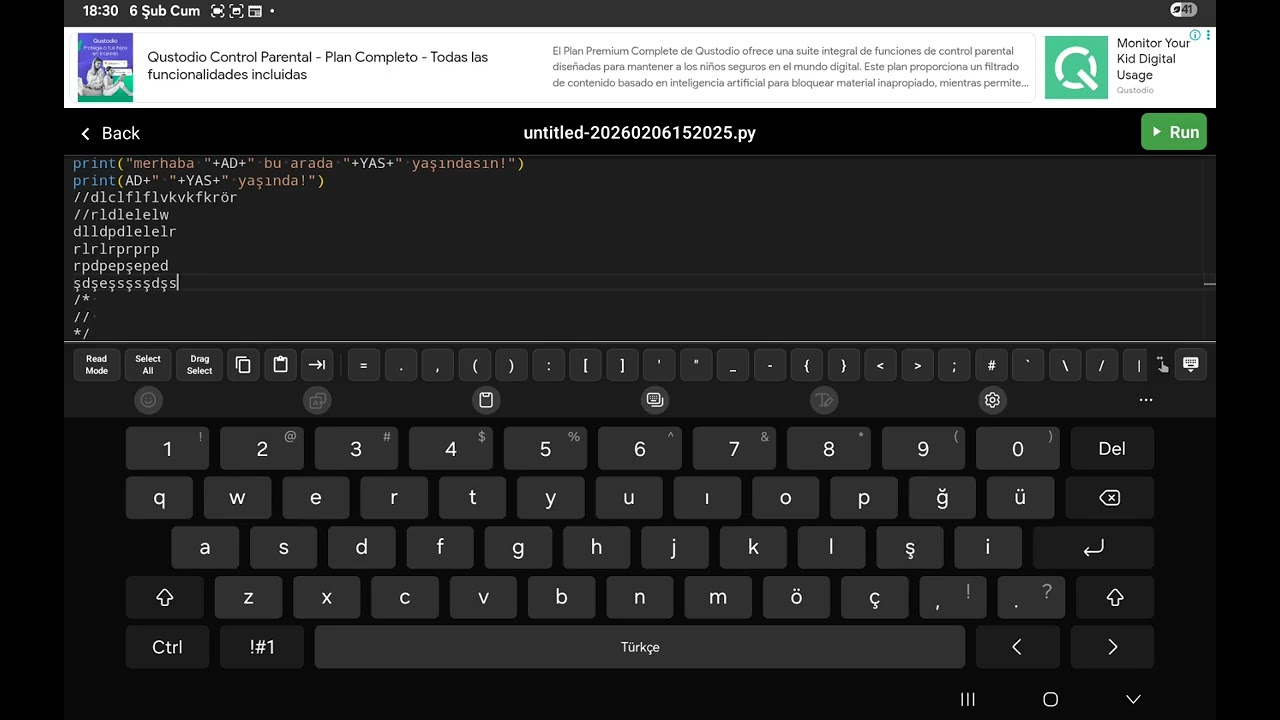1280x720 pixels.
Task: Go to home with the navigation bar
Action: click(x=1050, y=699)
